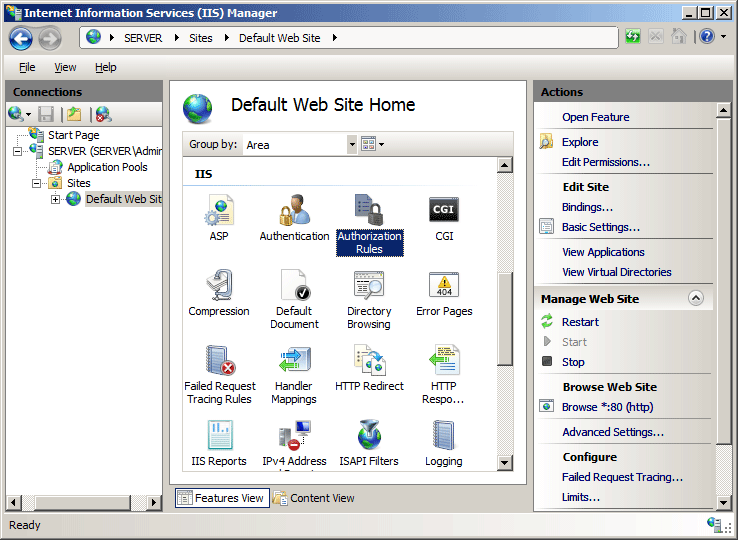738x540 pixels.
Task: Browse *:80 (http) link
Action: point(607,407)
